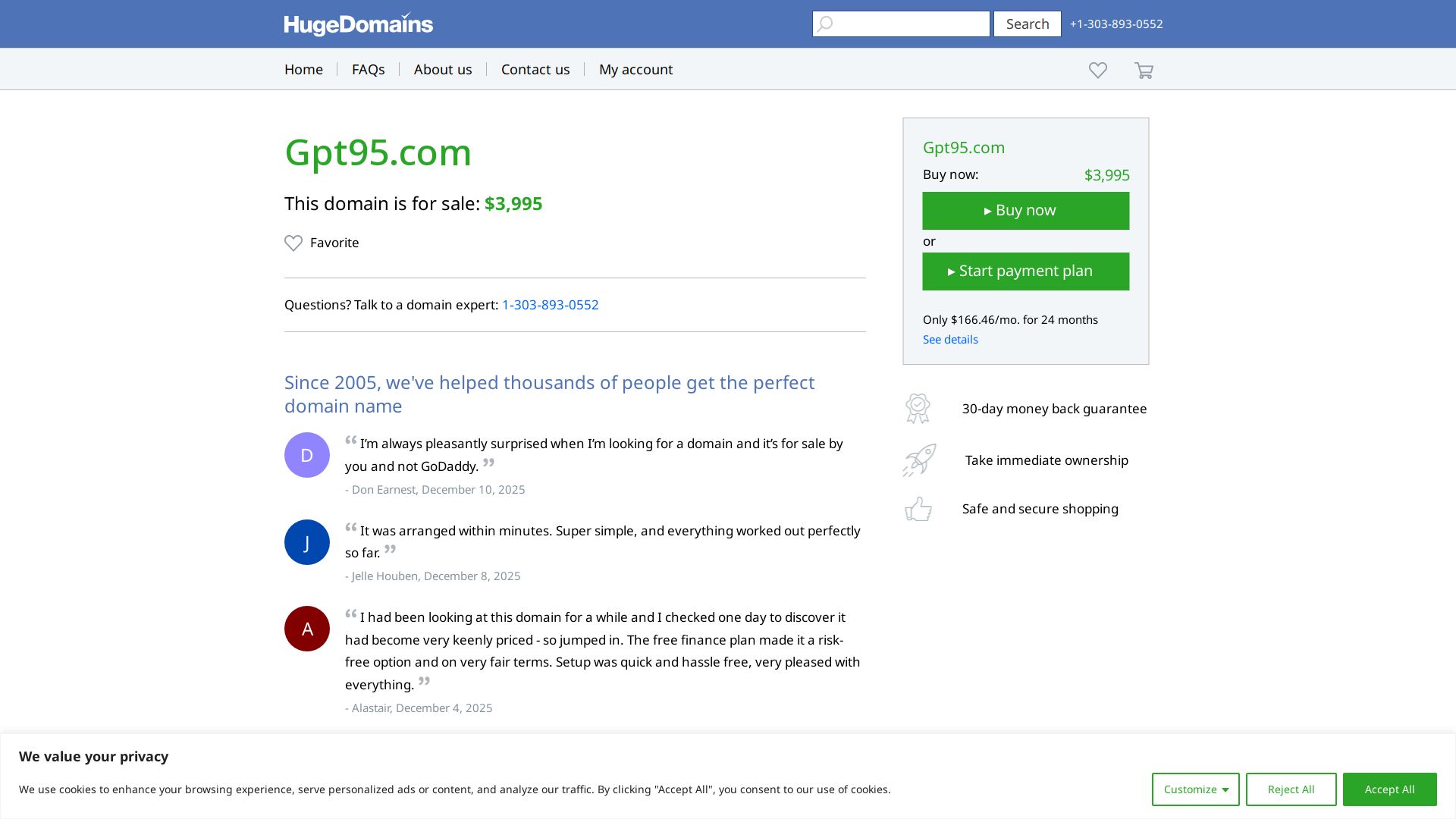This screenshot has height=819, width=1456.
Task: Click the purple D reviewer avatar
Action: point(306,455)
